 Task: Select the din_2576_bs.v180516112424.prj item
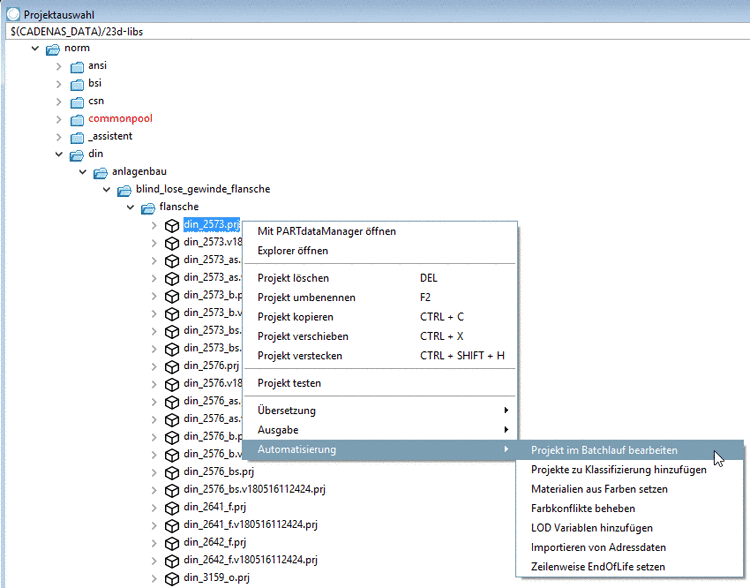(254, 489)
